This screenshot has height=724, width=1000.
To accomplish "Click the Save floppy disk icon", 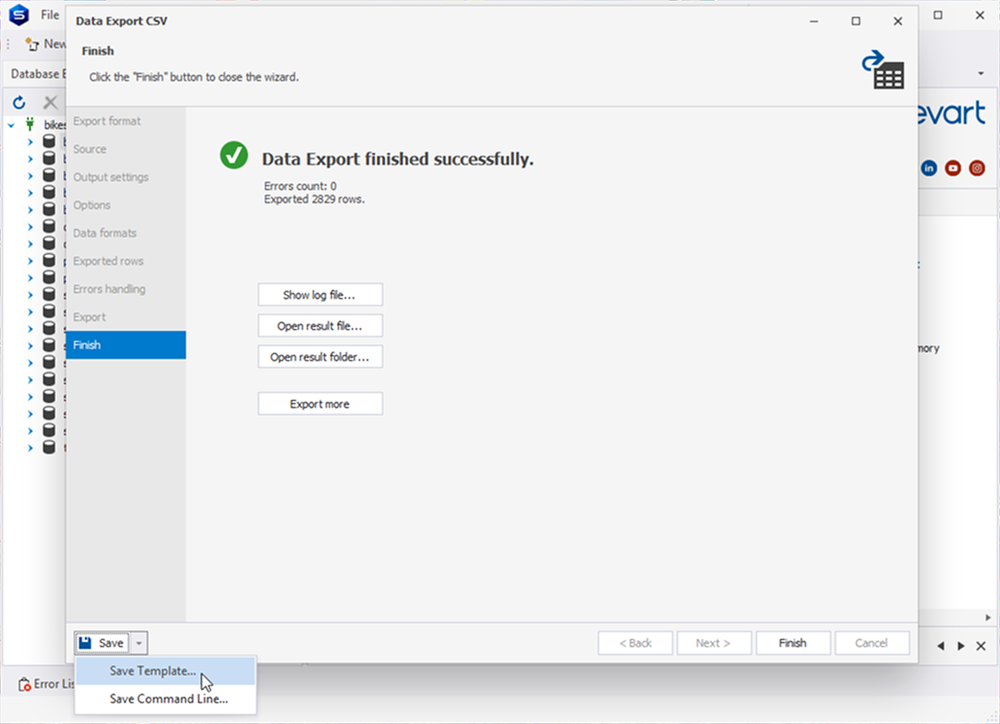I will tap(88, 643).
